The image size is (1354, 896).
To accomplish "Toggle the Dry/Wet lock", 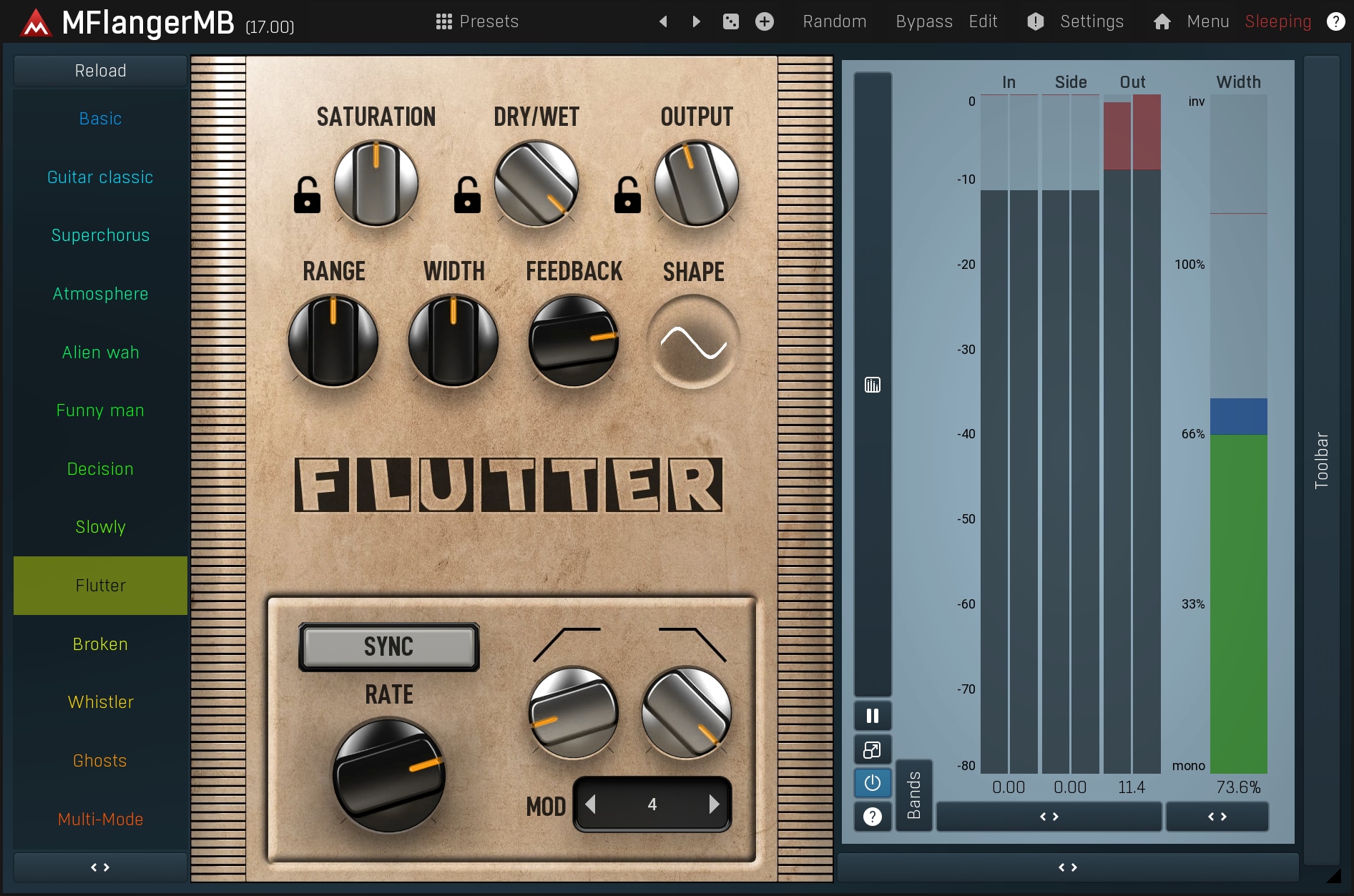I will (x=467, y=195).
